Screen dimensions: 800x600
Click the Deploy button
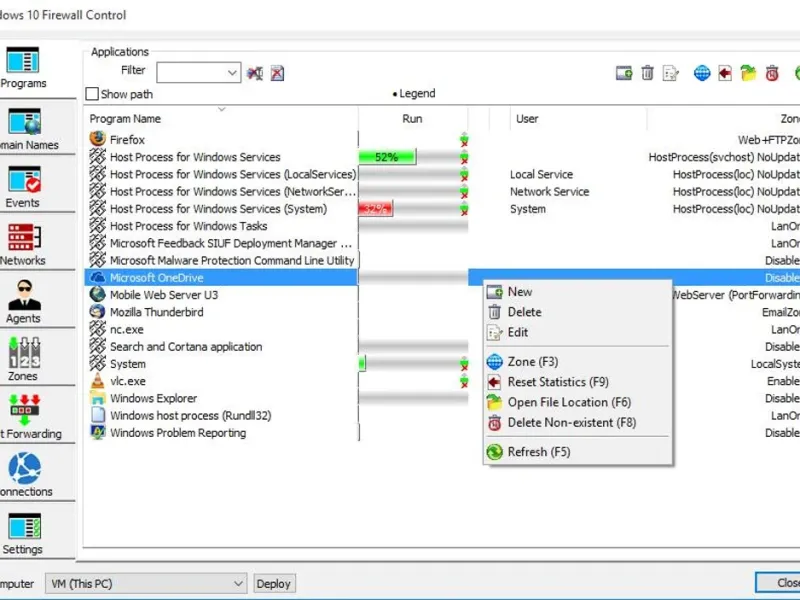pos(273,583)
